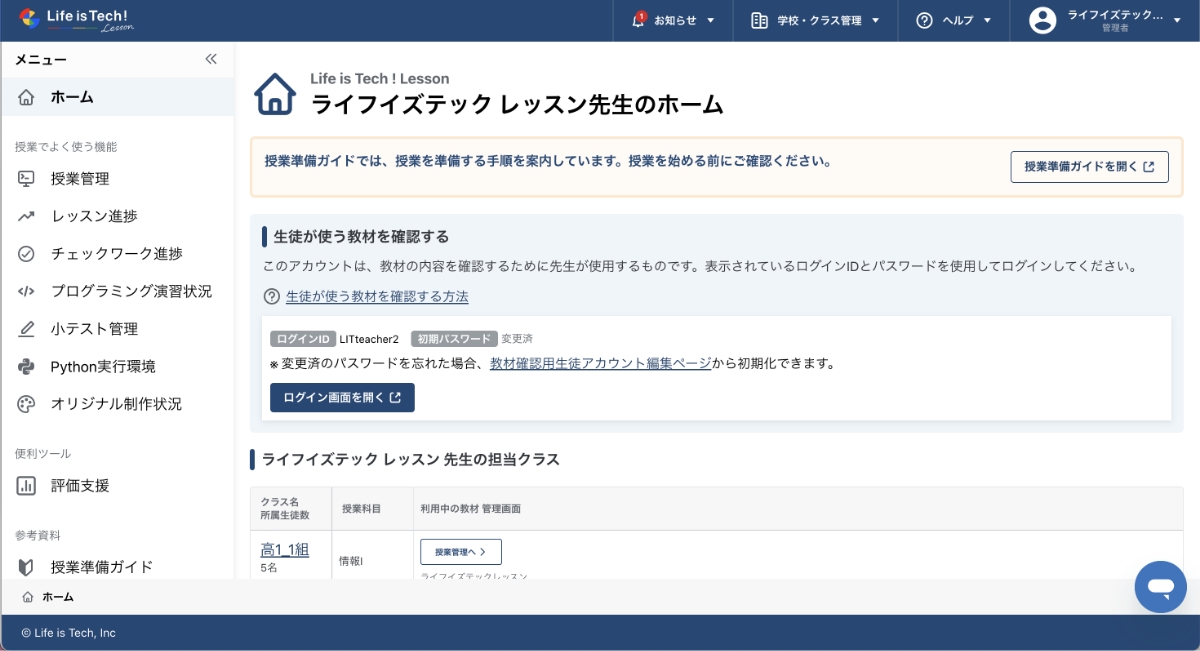Click the 授業でよく使う機能 section label
Screen dimensions: 1200x651
(x=66, y=147)
